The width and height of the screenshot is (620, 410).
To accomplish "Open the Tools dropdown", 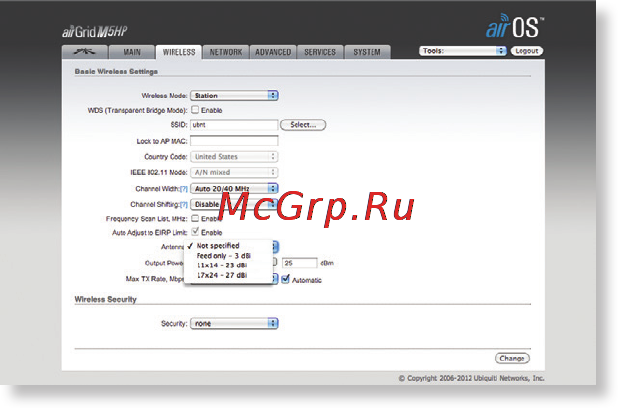I will (463, 51).
